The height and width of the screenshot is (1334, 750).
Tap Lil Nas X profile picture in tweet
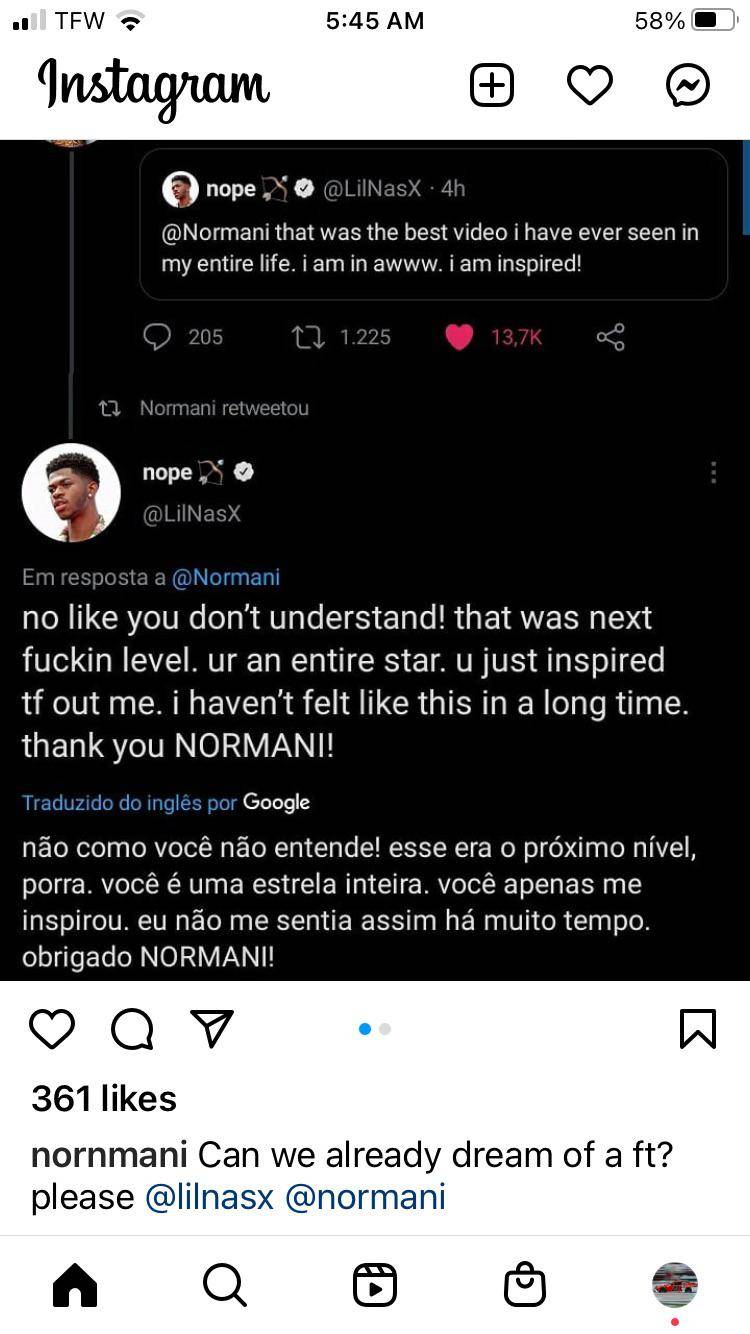point(71,492)
